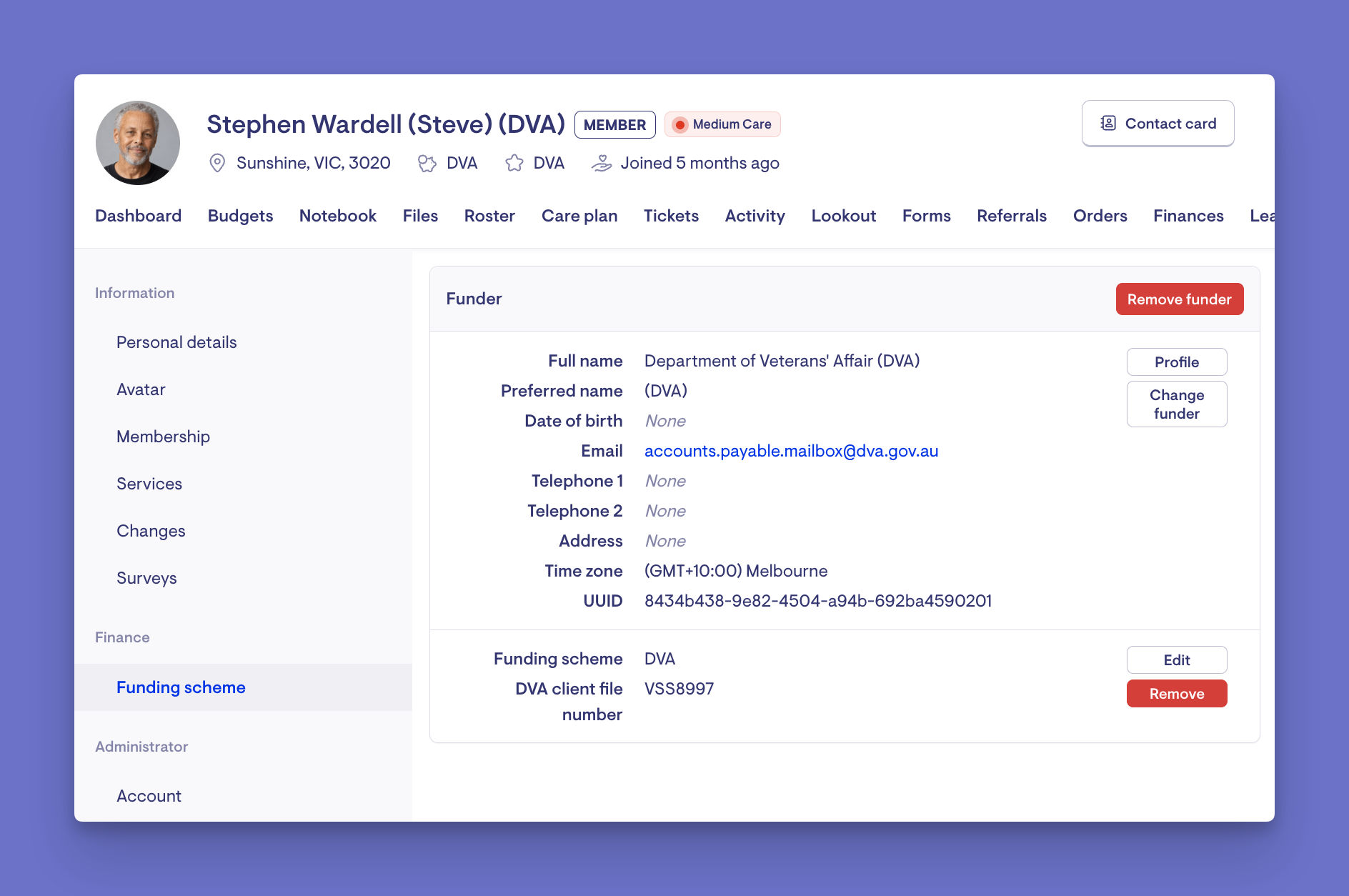This screenshot has height=896, width=1349.
Task: Click the Australia map icon before DVA
Action: (427, 164)
